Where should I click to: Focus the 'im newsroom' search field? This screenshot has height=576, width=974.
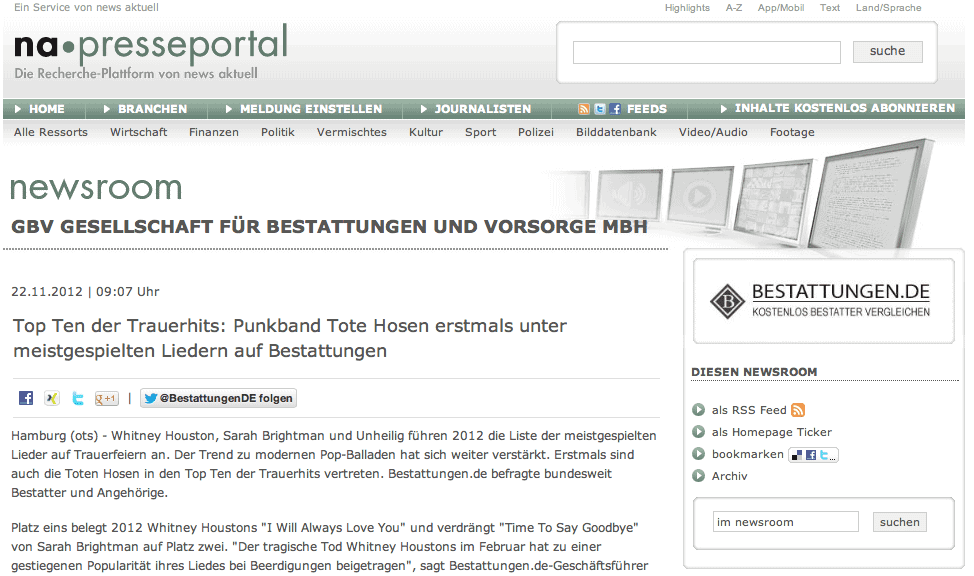point(785,522)
